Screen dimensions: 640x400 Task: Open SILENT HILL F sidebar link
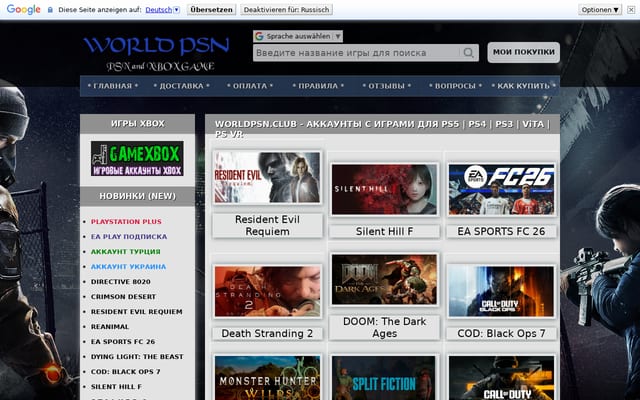click(116, 387)
